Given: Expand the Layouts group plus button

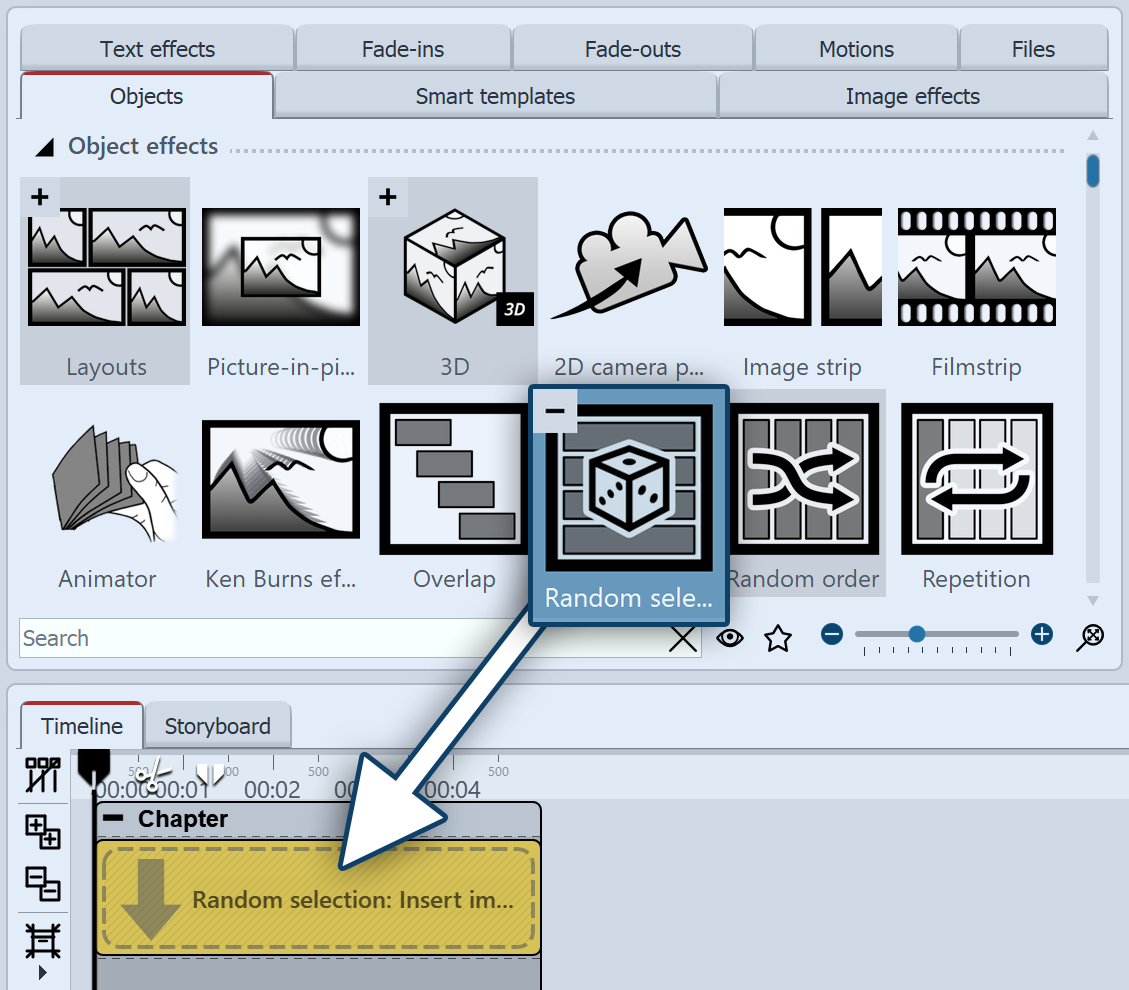Looking at the screenshot, I should tap(40, 197).
